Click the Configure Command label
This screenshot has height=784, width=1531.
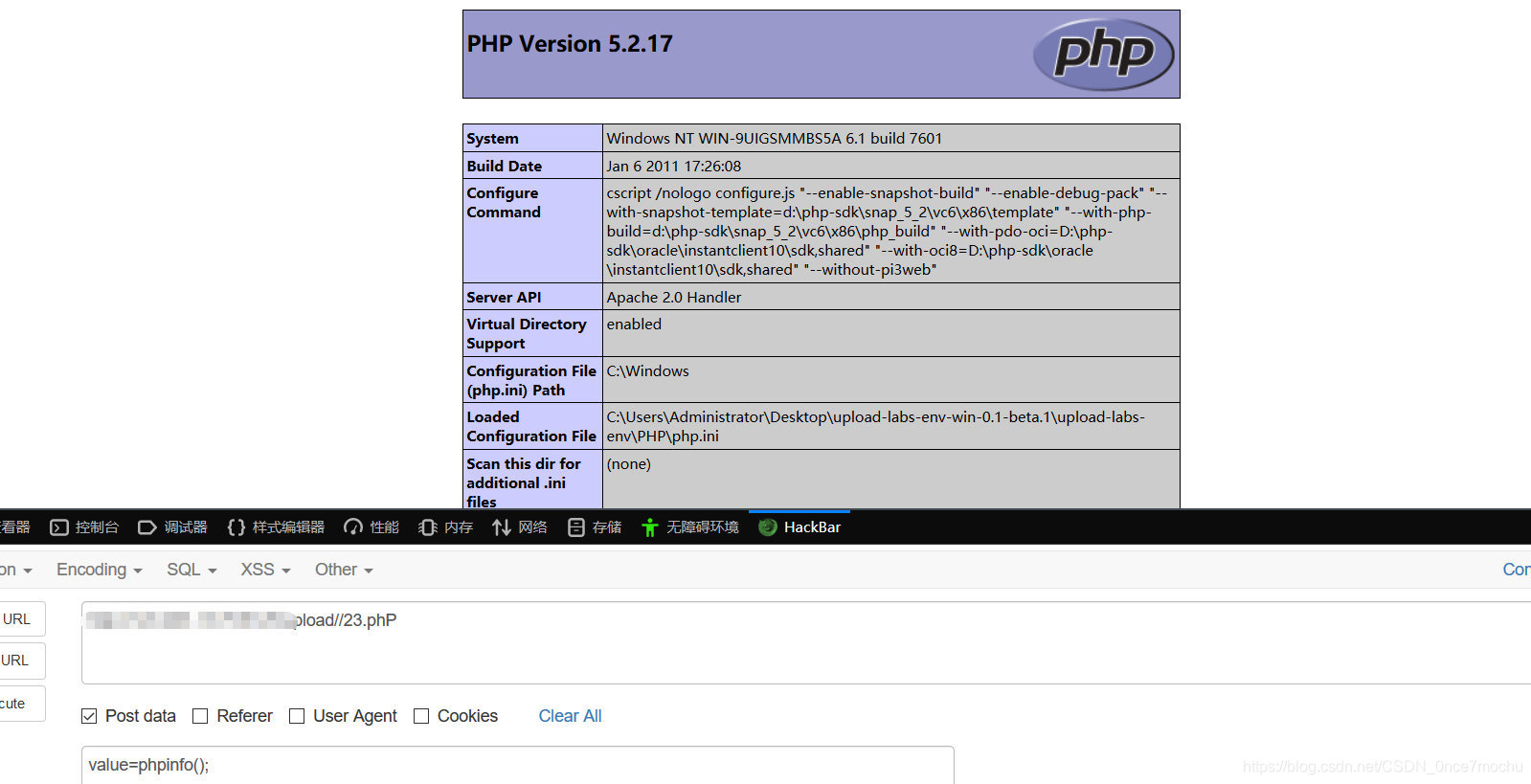pos(504,202)
